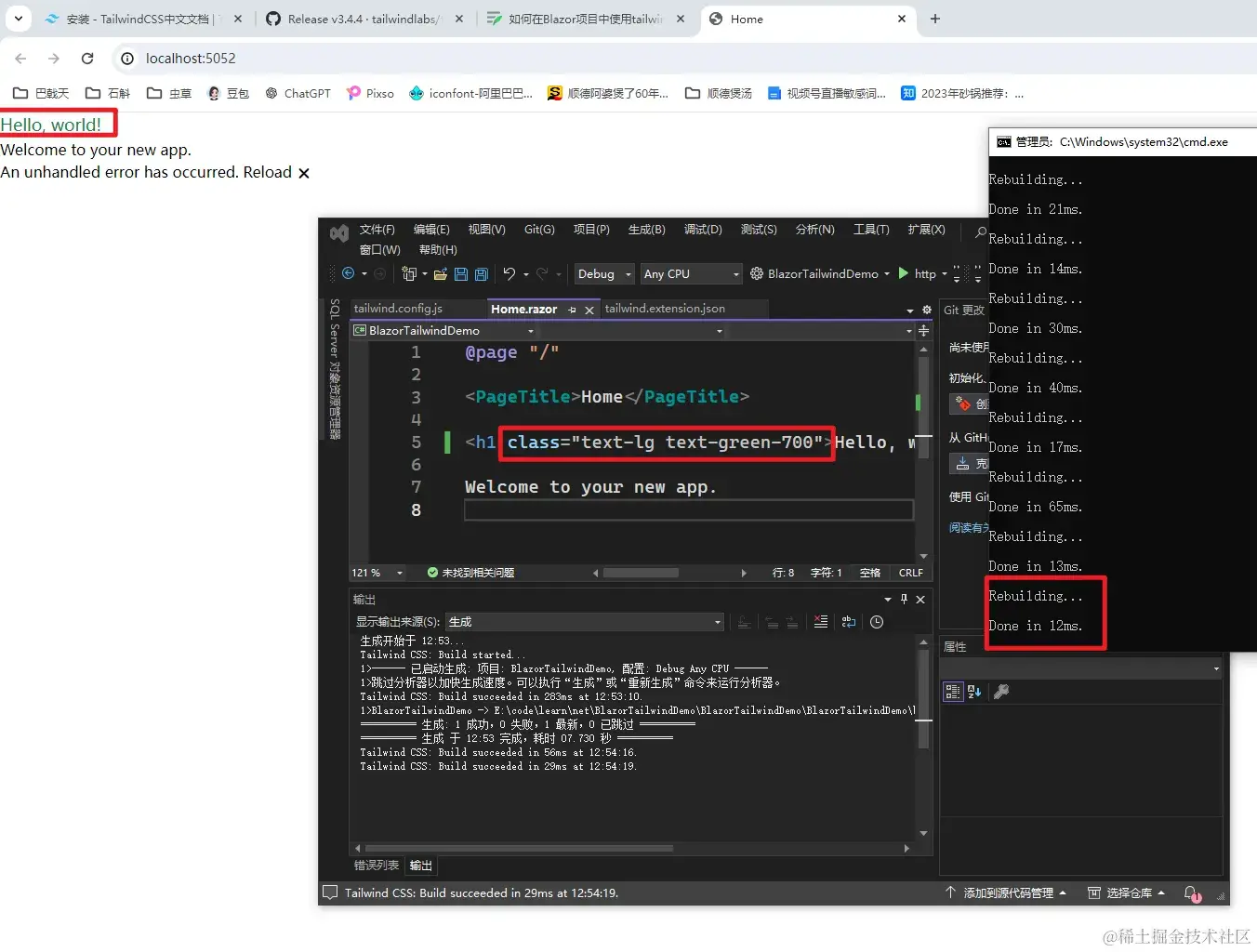Click the New Project icon in Visual Studio toolbar
Screen dimensions: 1257x952
408,273
